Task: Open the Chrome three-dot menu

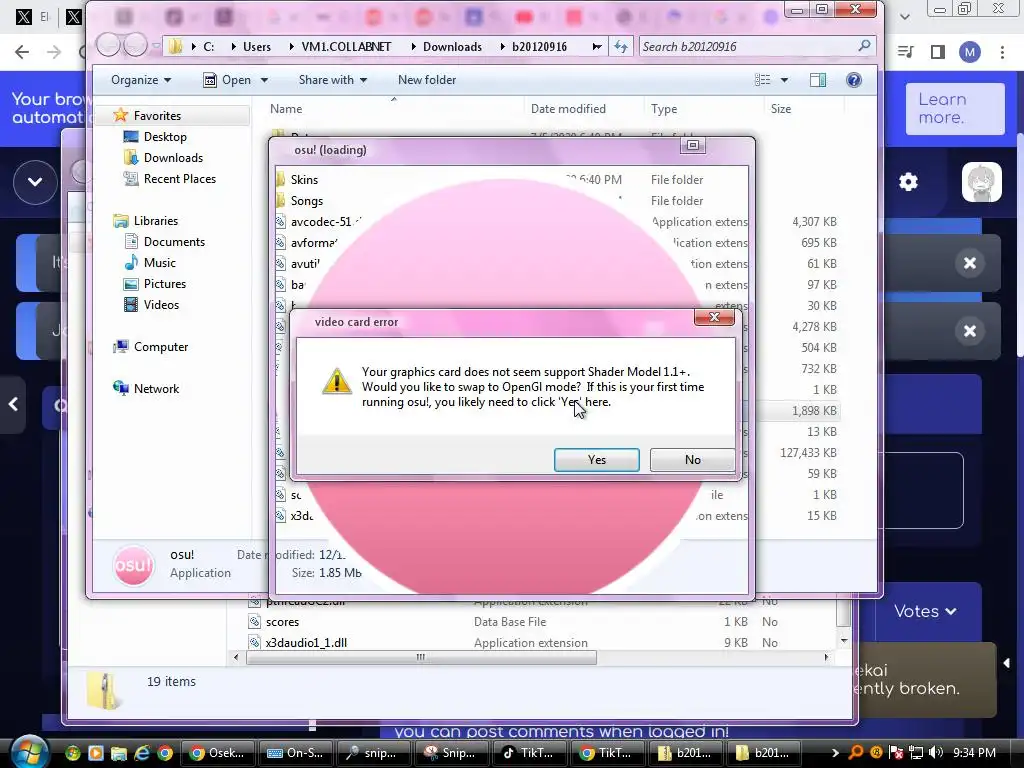Action: click(1002, 52)
